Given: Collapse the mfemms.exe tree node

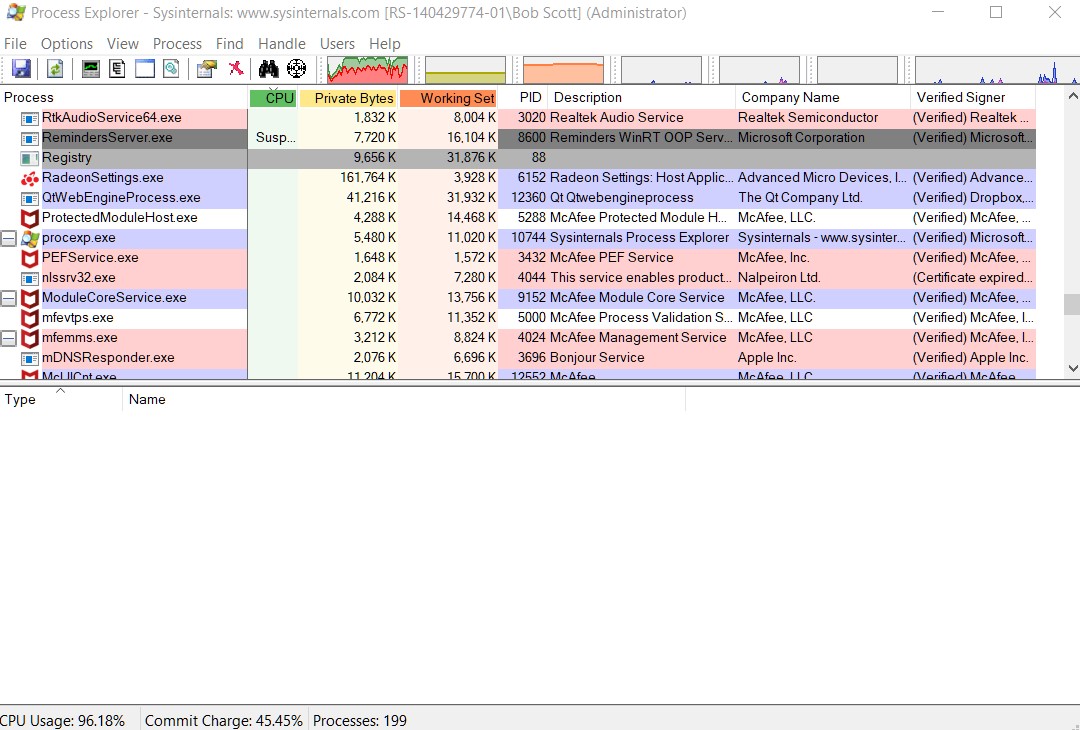Looking at the screenshot, I should coord(8,338).
